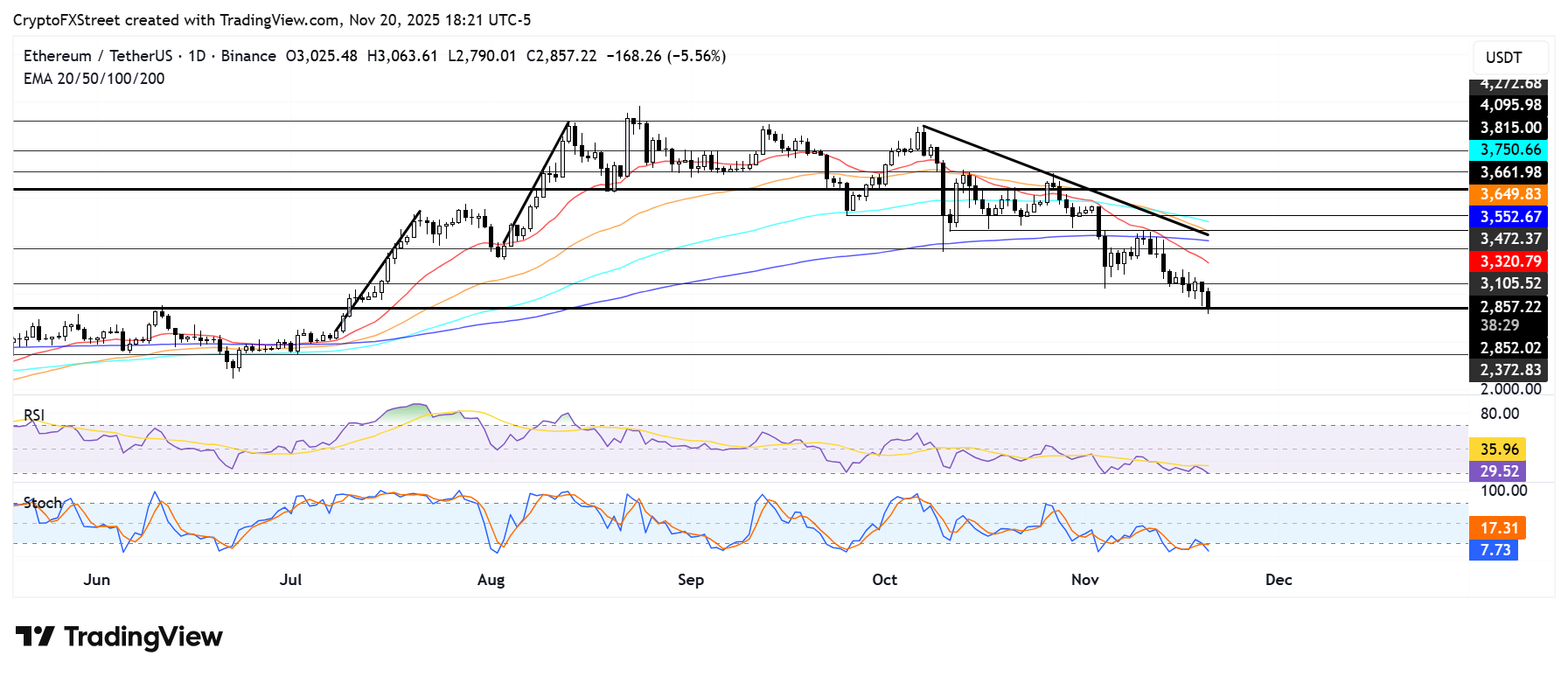Click the yellow 35.96 RSI value tag

(1497, 449)
